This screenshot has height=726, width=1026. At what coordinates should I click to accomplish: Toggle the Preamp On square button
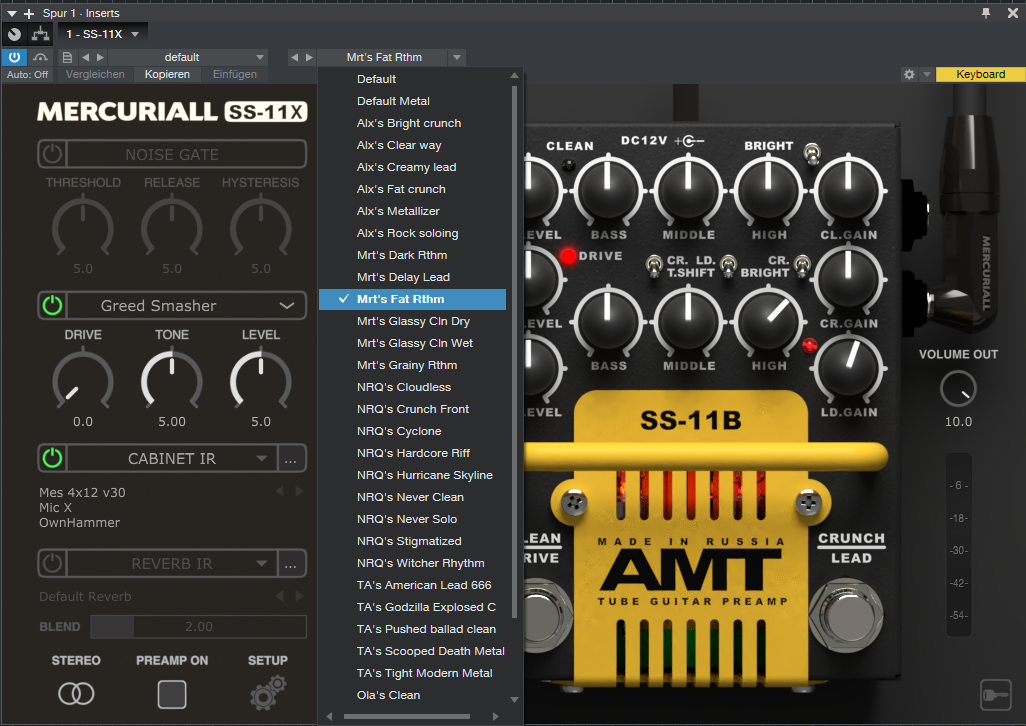coord(172,693)
